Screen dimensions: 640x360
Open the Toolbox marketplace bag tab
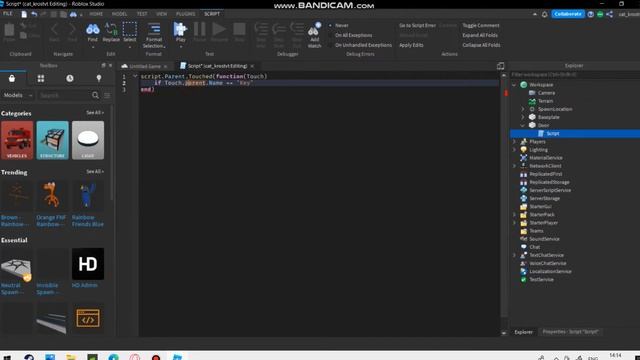12,78
